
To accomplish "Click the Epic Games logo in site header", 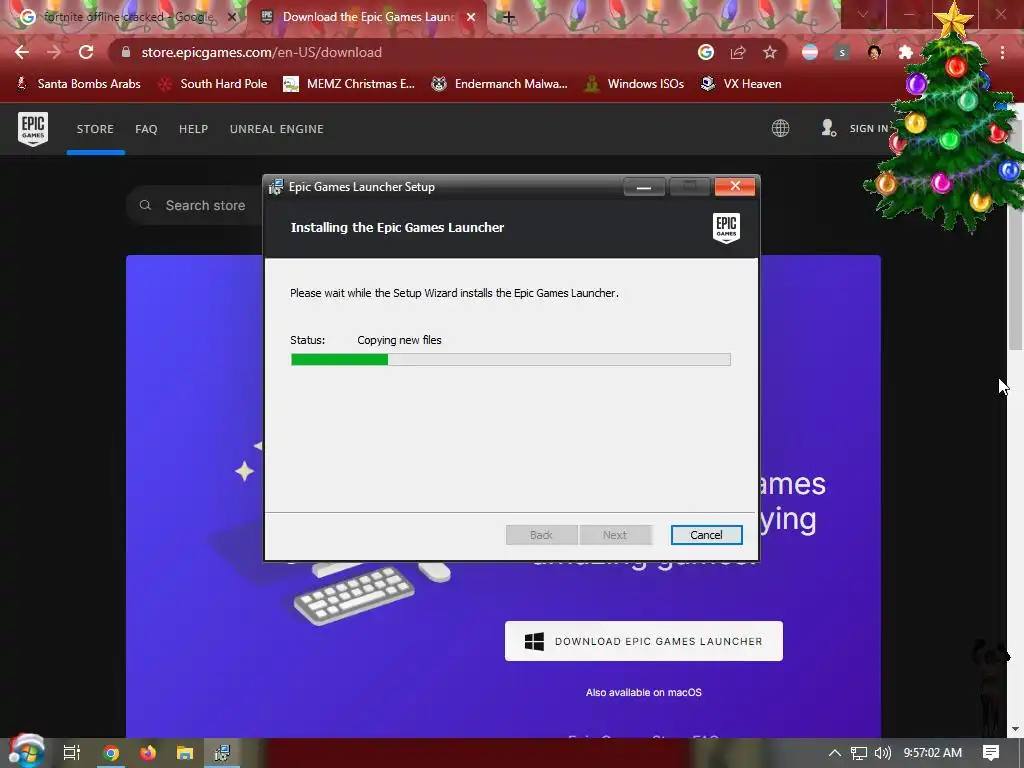I will click(x=33, y=129).
